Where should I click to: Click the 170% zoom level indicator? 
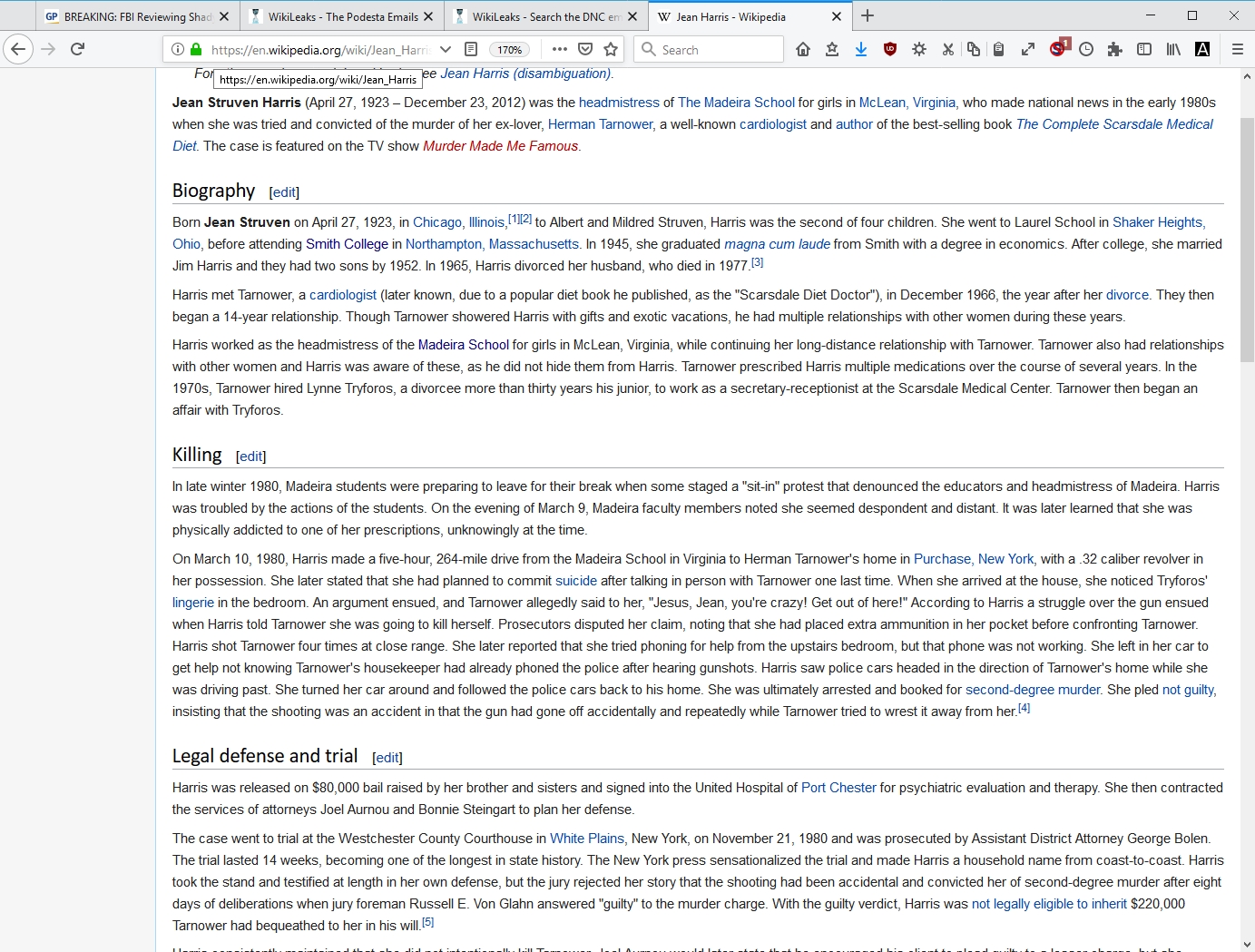[509, 50]
